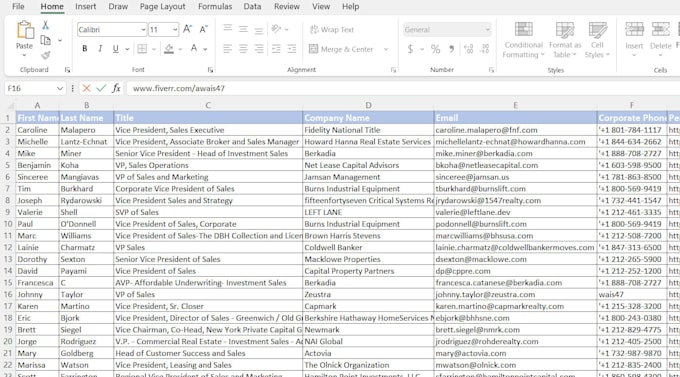
Task: Click Insert cells button
Action: tap(634, 40)
